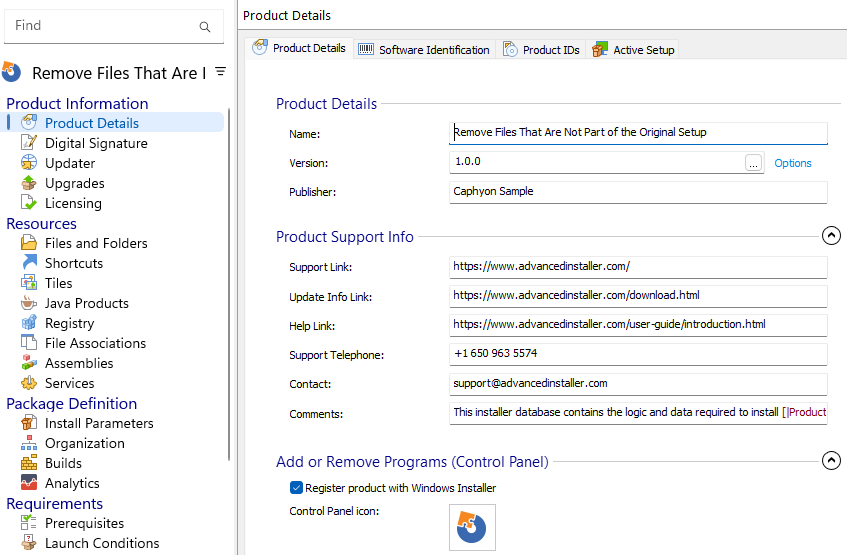This screenshot has width=847, height=555.
Task: Click the Publisher field
Action: (x=638, y=192)
